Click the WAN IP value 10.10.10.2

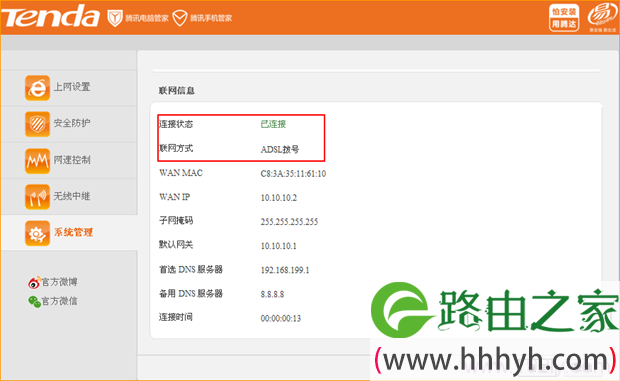(279, 198)
